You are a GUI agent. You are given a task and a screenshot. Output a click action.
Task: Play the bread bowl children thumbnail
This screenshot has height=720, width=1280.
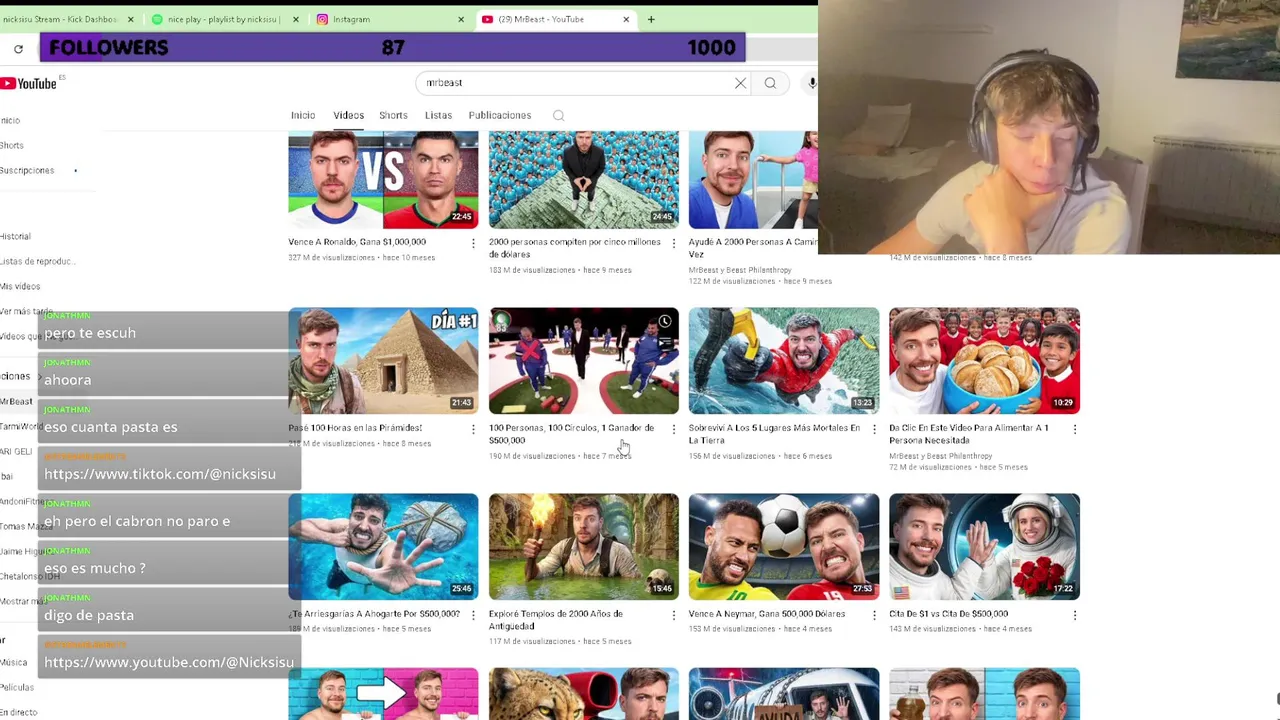tap(984, 361)
